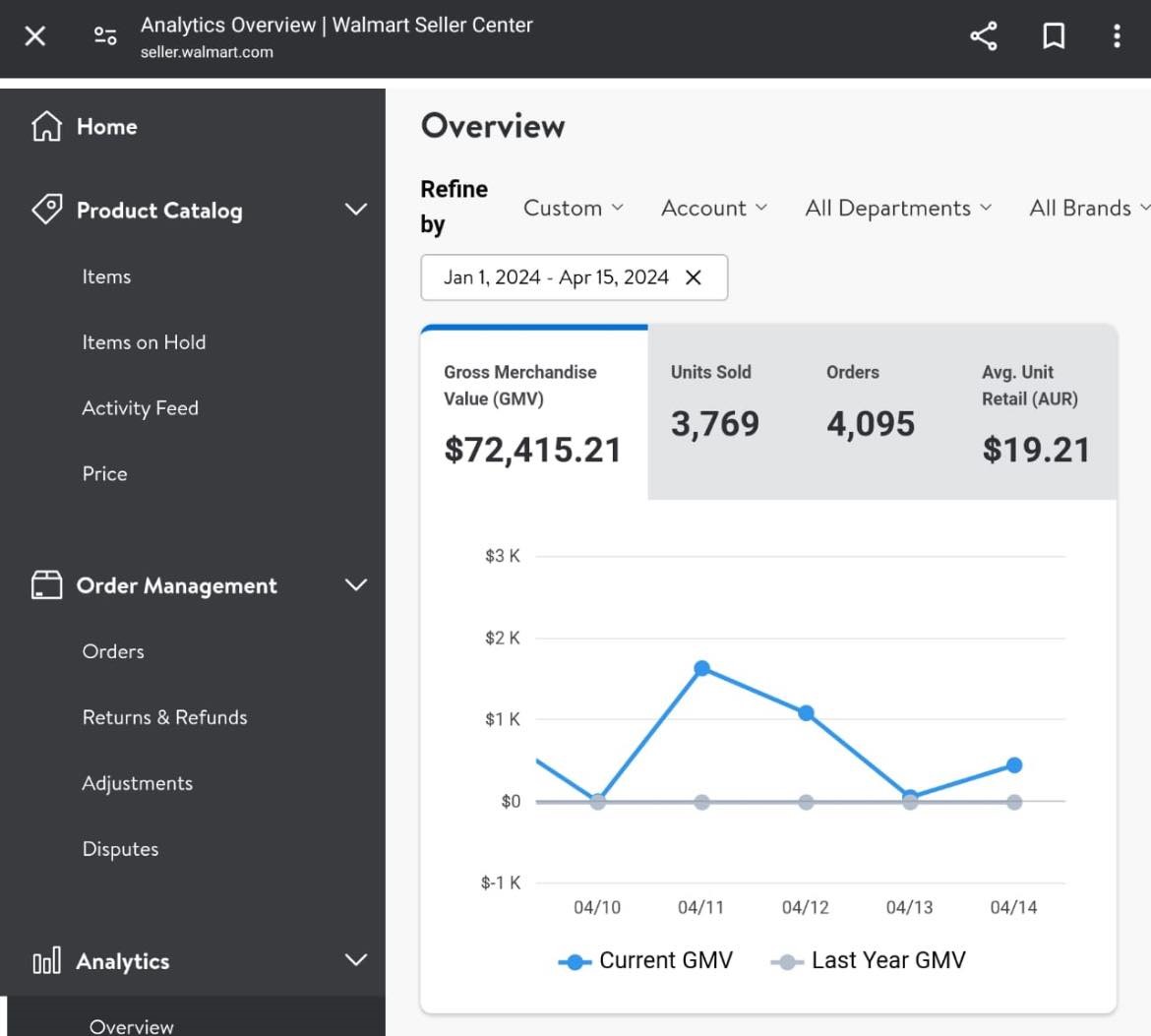
Task: Select the Units Sold metric tab
Action: click(714, 404)
